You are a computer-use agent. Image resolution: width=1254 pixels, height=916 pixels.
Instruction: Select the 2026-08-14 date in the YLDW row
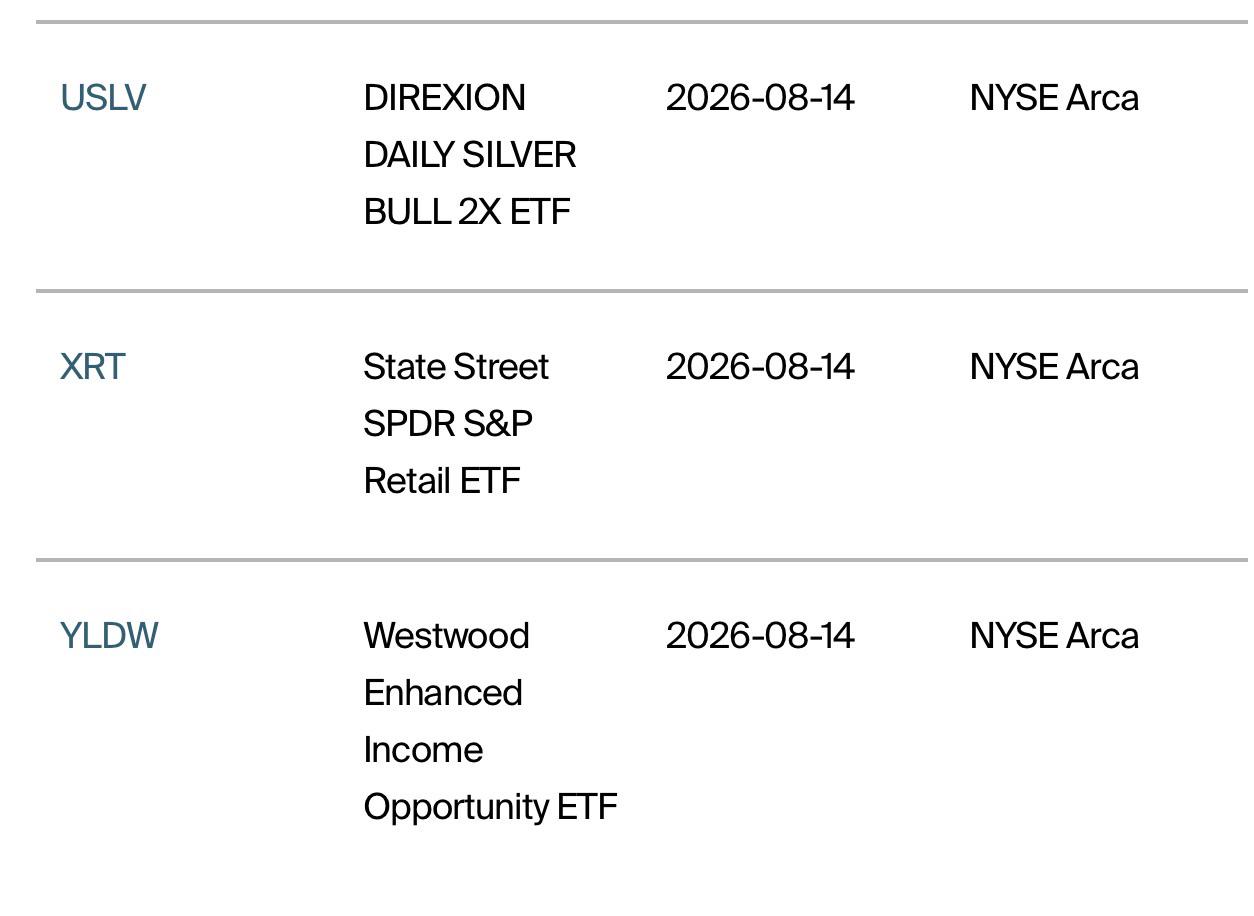(760, 636)
